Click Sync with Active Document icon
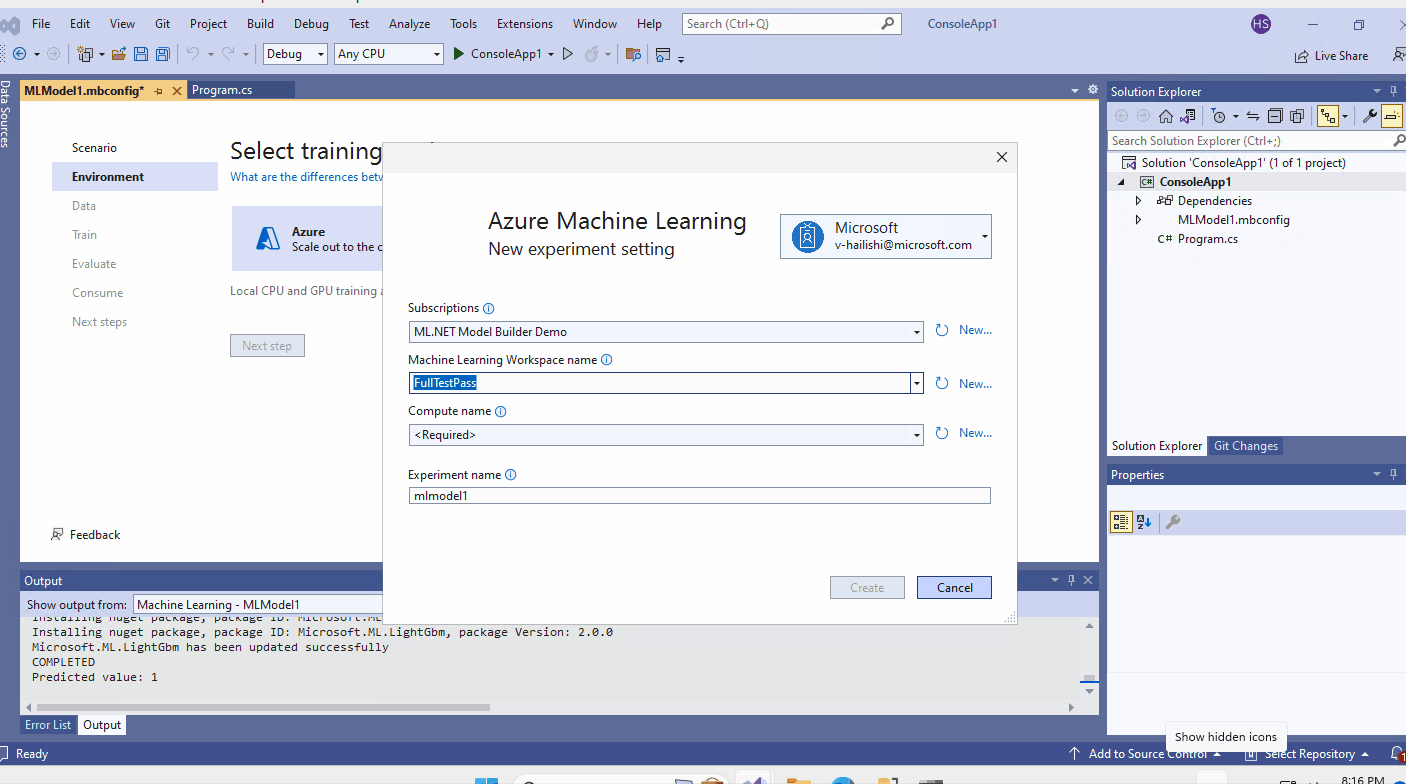 1252,116
